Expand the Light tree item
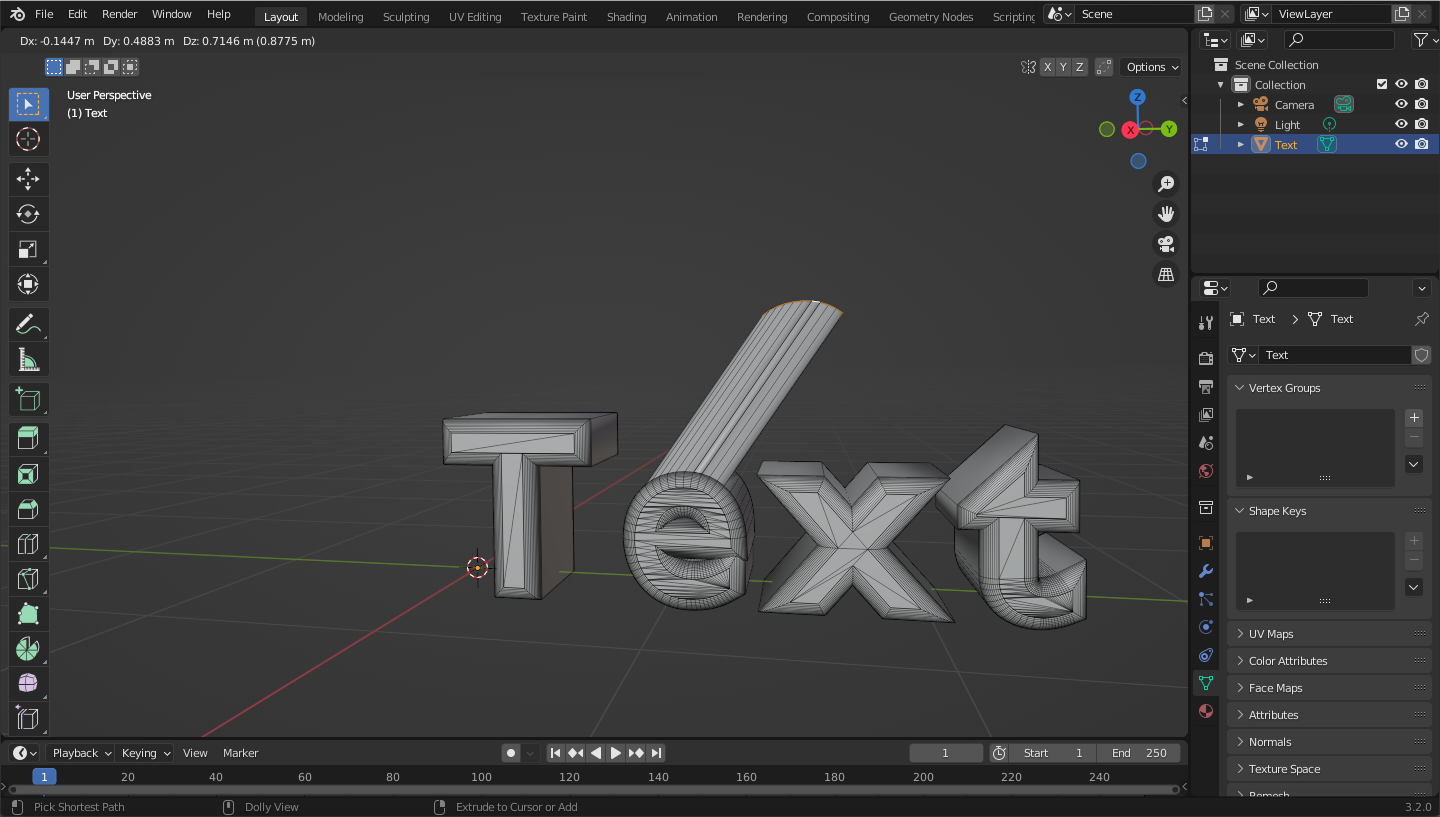Viewport: 1440px width, 817px height. (x=1241, y=124)
